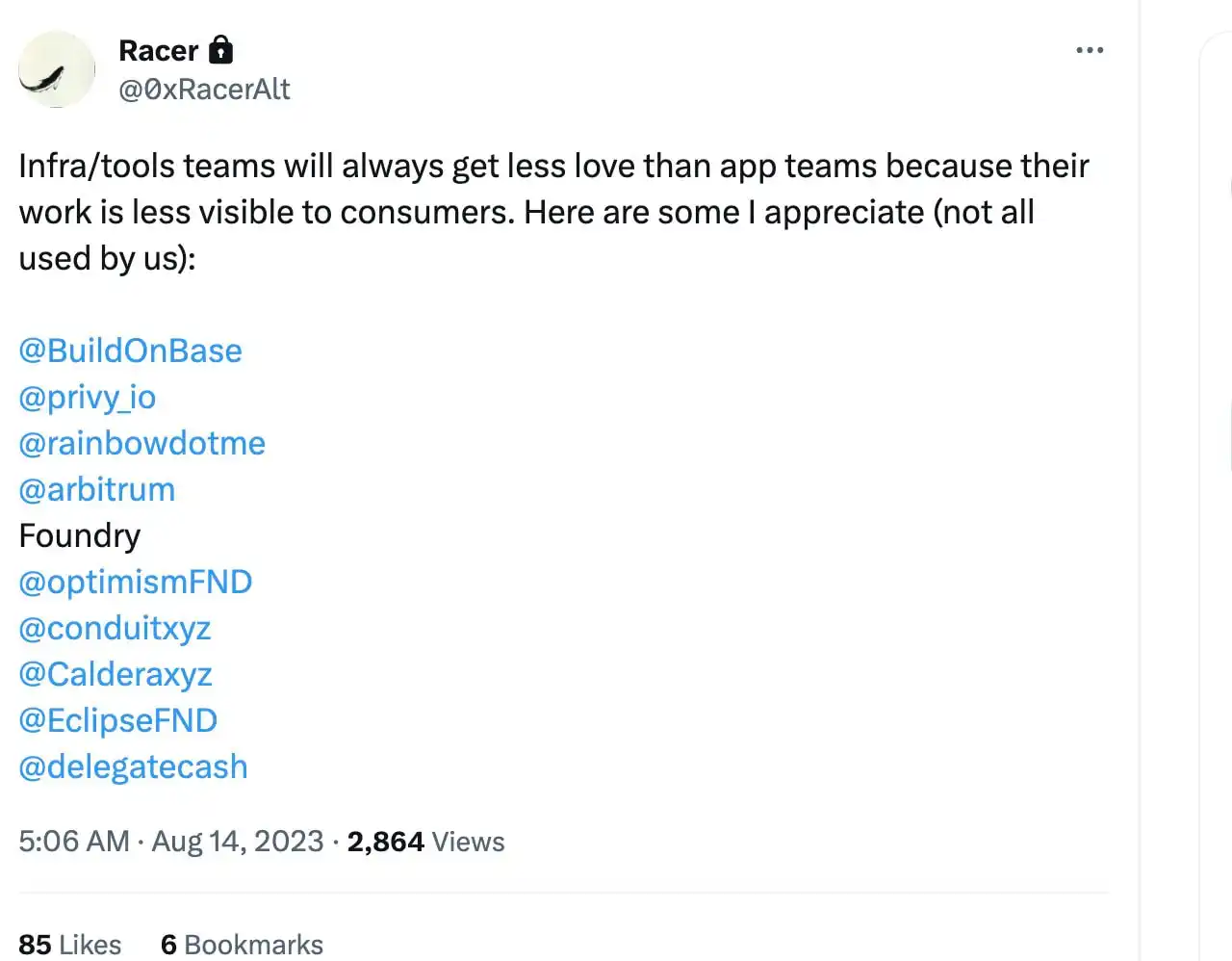Click the lock icon beside Racer's name

click(221, 49)
